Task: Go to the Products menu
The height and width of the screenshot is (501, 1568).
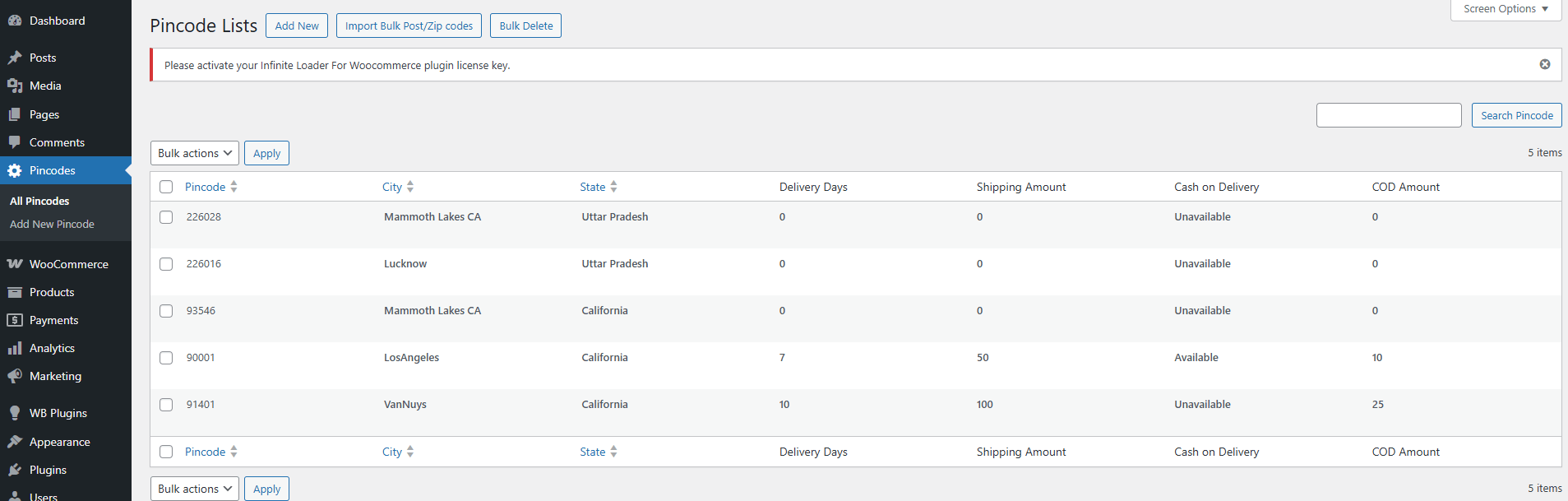Action: [52, 292]
